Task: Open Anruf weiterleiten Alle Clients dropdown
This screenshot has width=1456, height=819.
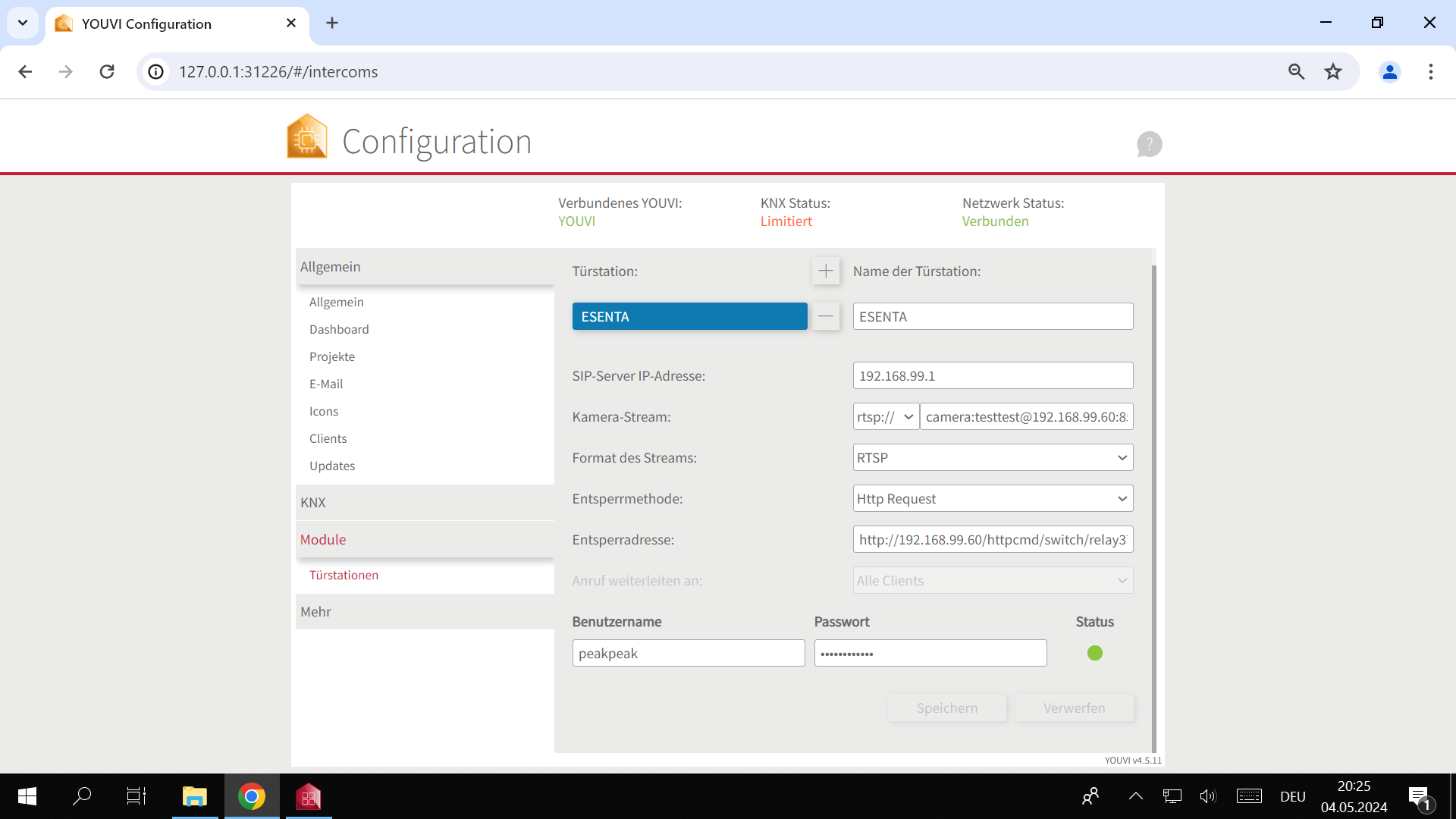Action: pos(993,580)
